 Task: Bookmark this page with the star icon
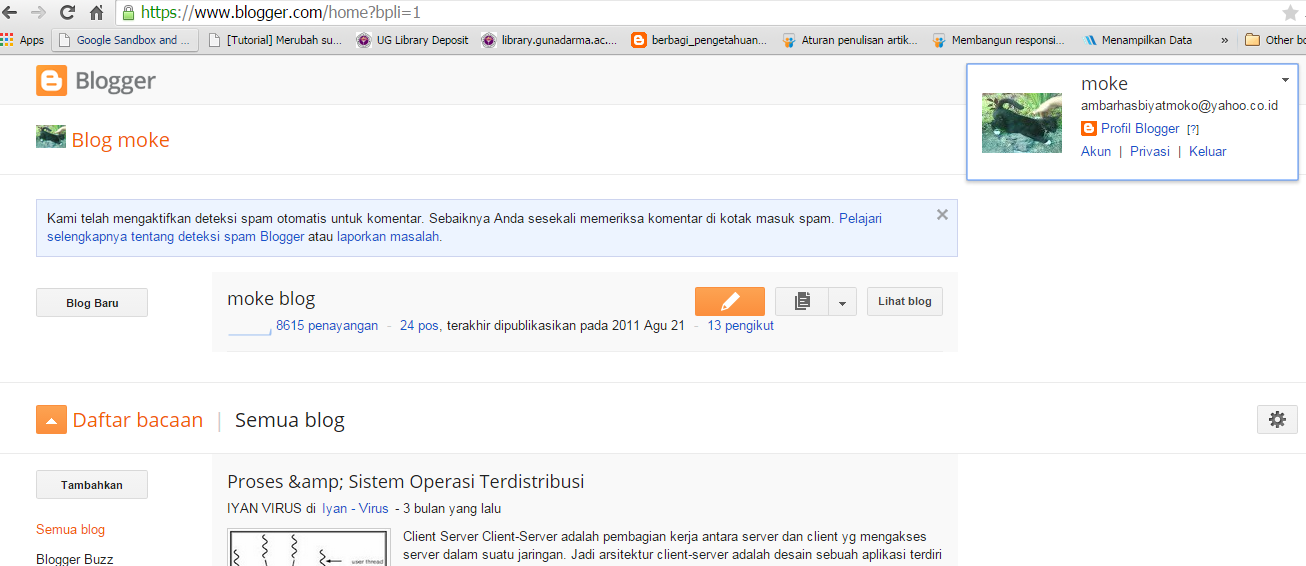pyautogui.click(x=1290, y=13)
